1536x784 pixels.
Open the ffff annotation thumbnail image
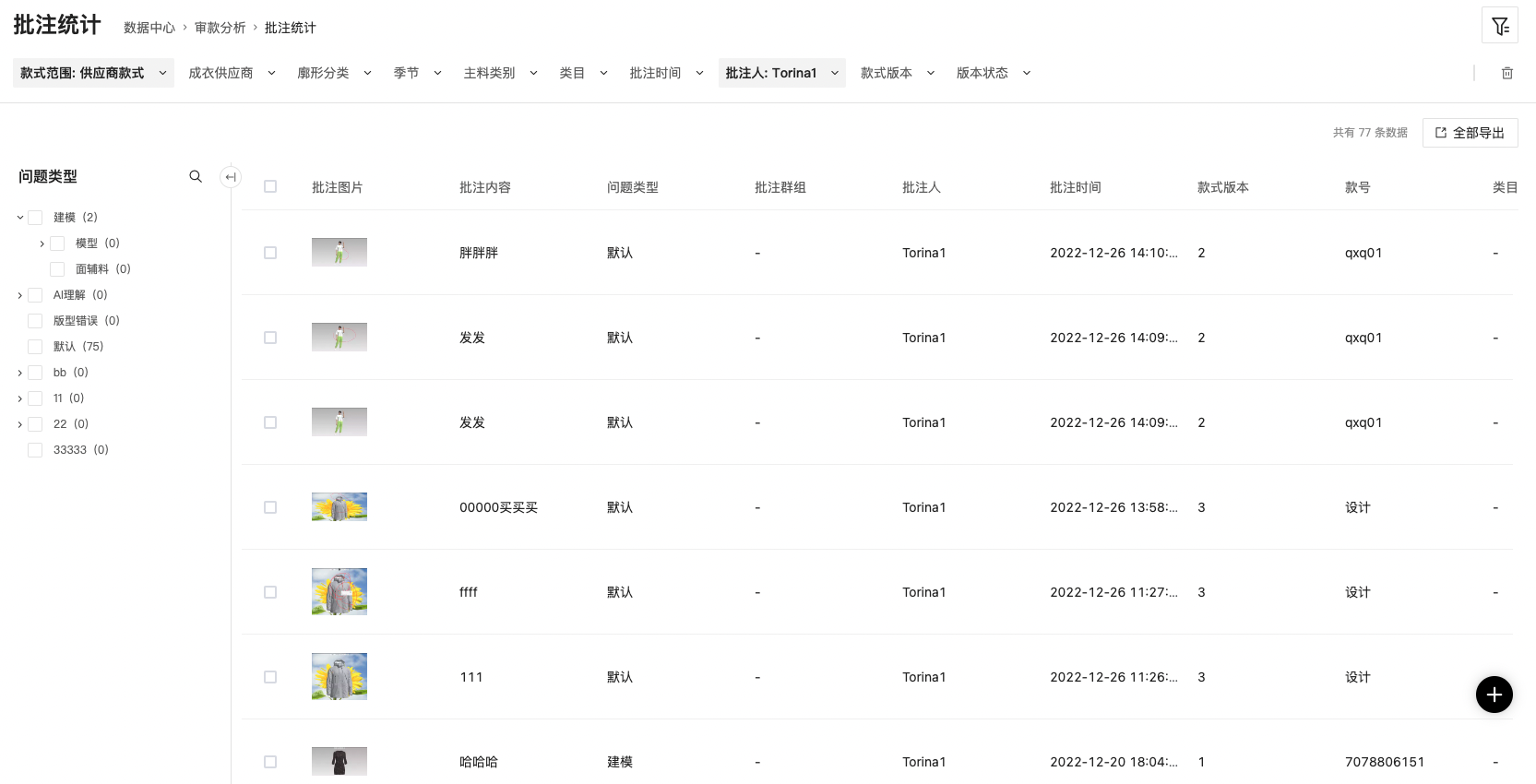coord(339,592)
